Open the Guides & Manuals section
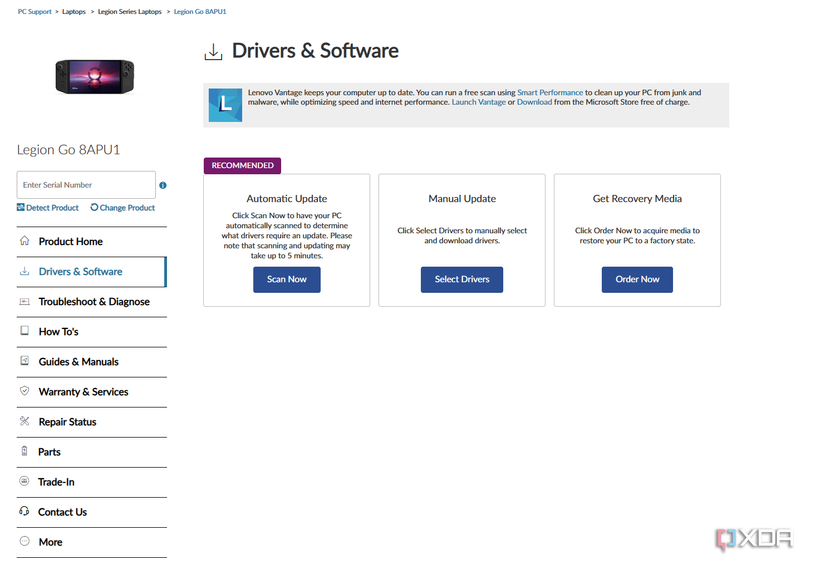Image resolution: width=825 pixels, height=584 pixels. pyautogui.click(x=78, y=361)
